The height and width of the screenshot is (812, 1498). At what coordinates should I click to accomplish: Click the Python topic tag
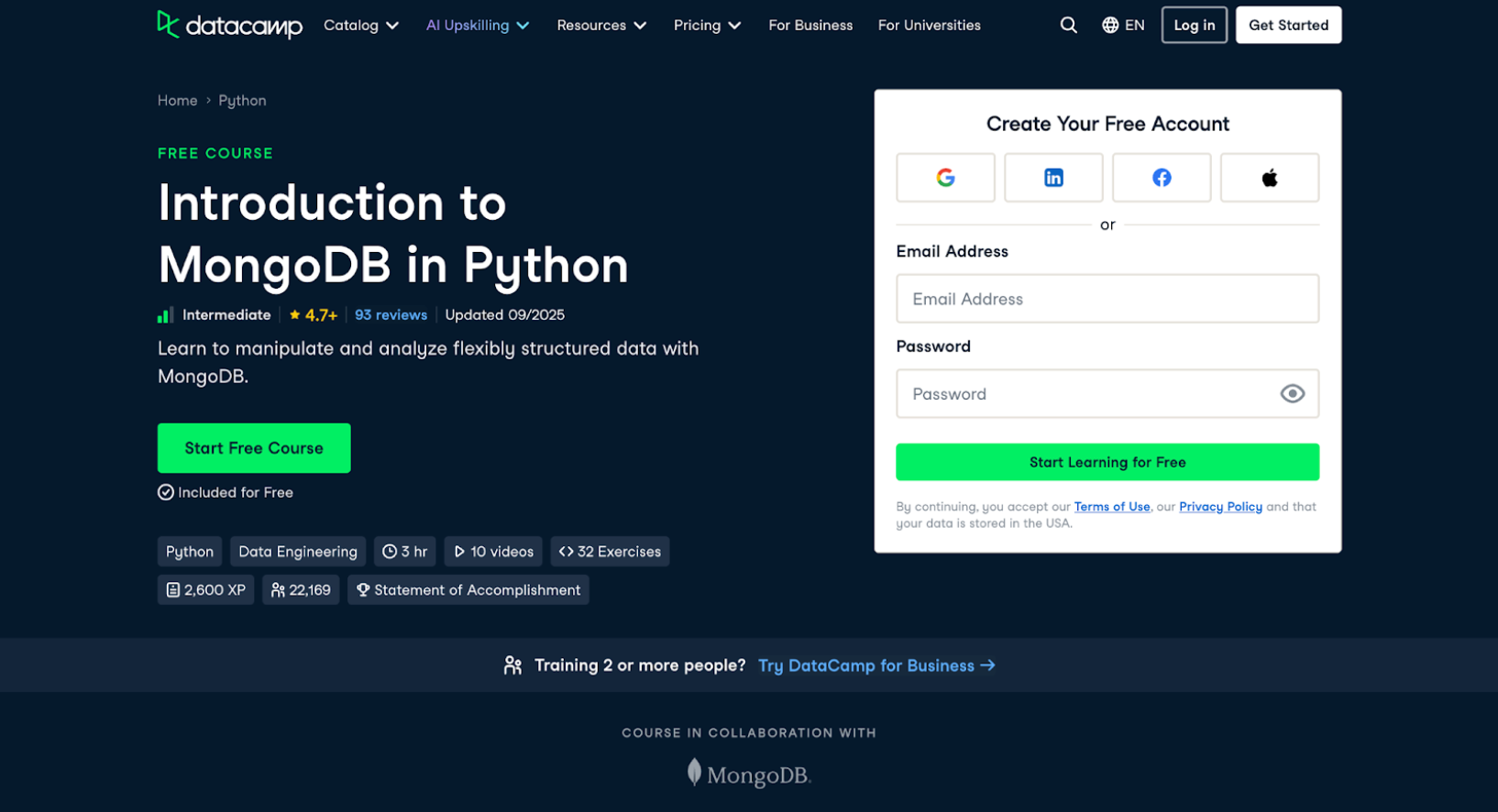point(190,552)
